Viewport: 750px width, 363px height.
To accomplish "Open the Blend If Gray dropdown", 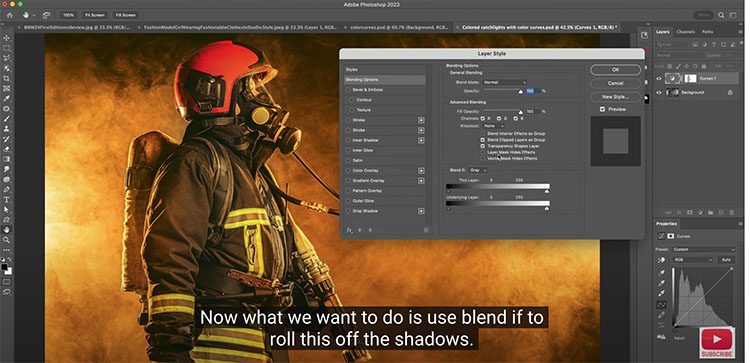I will [x=478, y=170].
